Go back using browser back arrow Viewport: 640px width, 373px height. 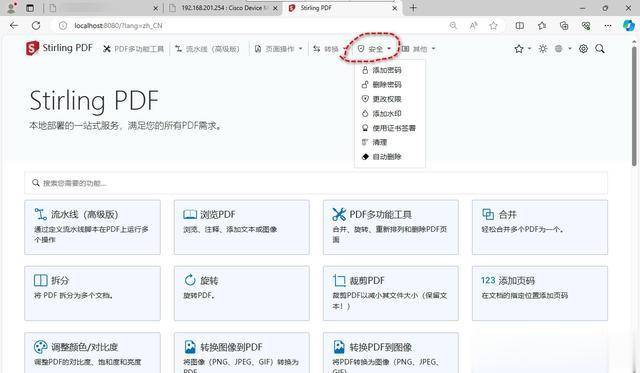pyautogui.click(x=14, y=26)
